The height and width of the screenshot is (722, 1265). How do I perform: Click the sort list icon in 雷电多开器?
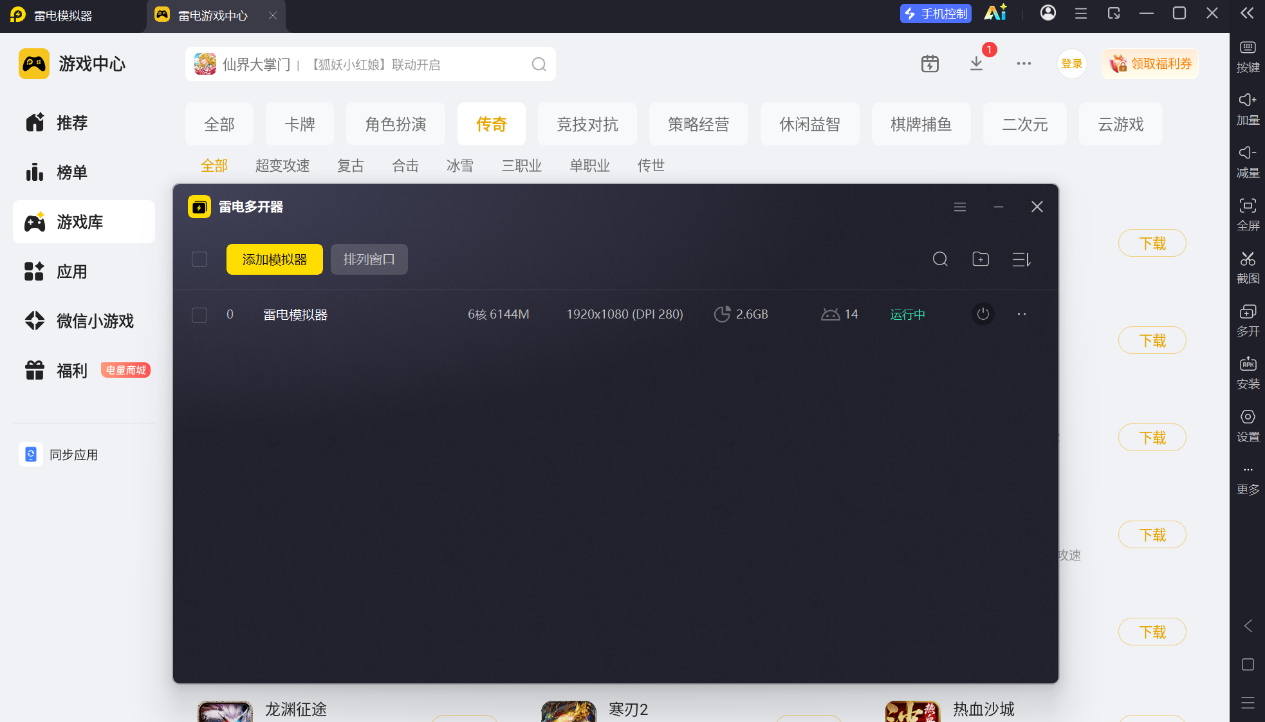pos(1021,259)
